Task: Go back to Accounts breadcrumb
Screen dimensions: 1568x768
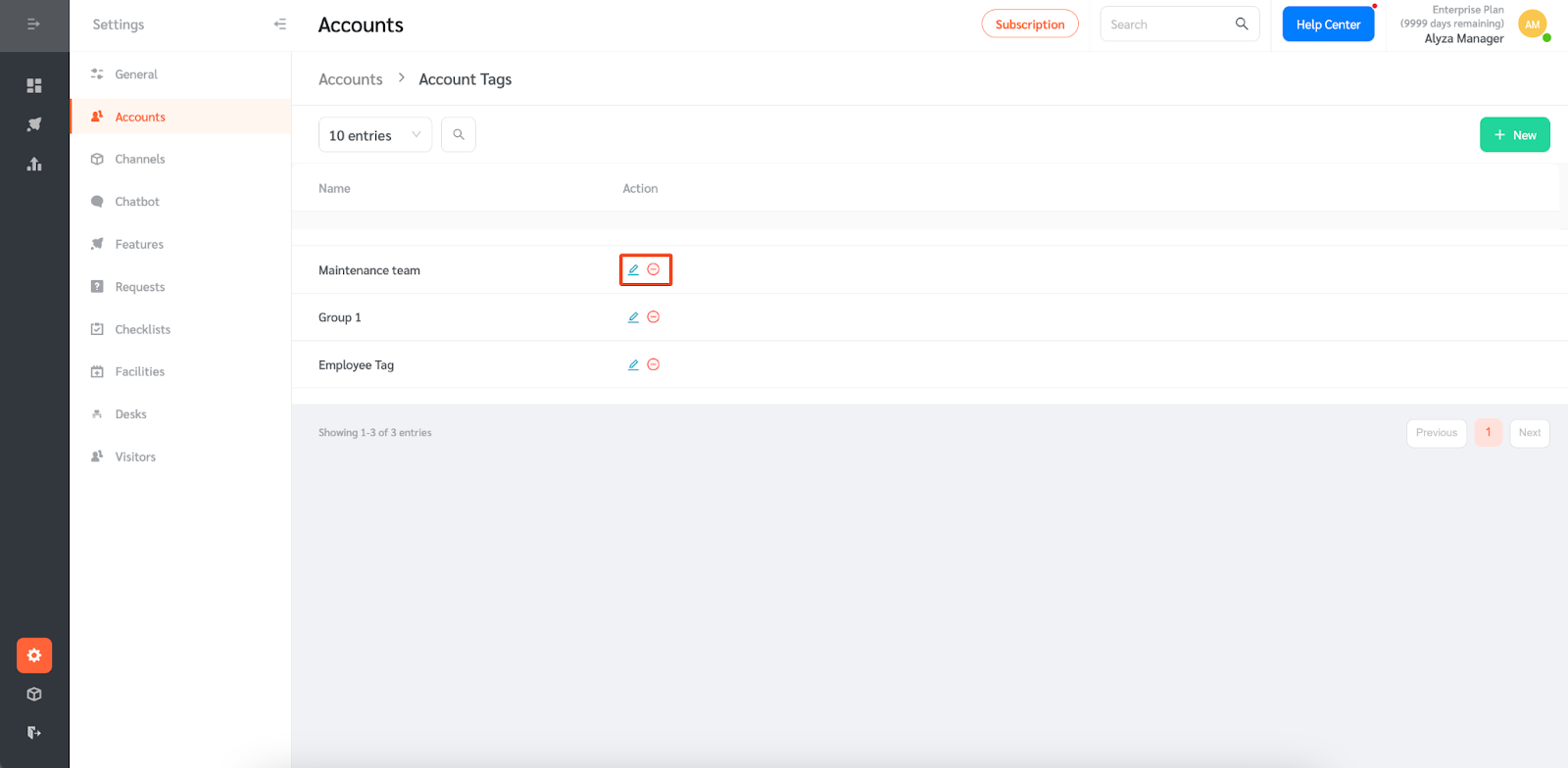Action: (351, 79)
